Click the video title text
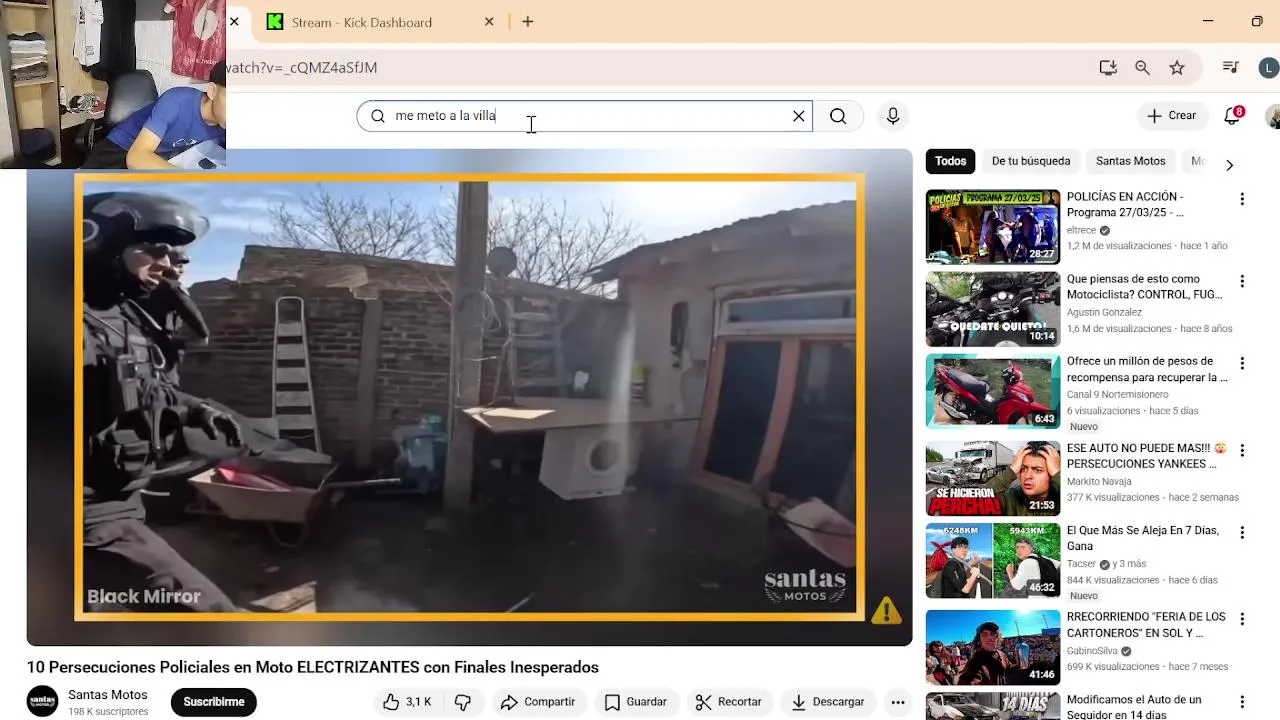Screen dimensions: 1280x720 coord(313,667)
